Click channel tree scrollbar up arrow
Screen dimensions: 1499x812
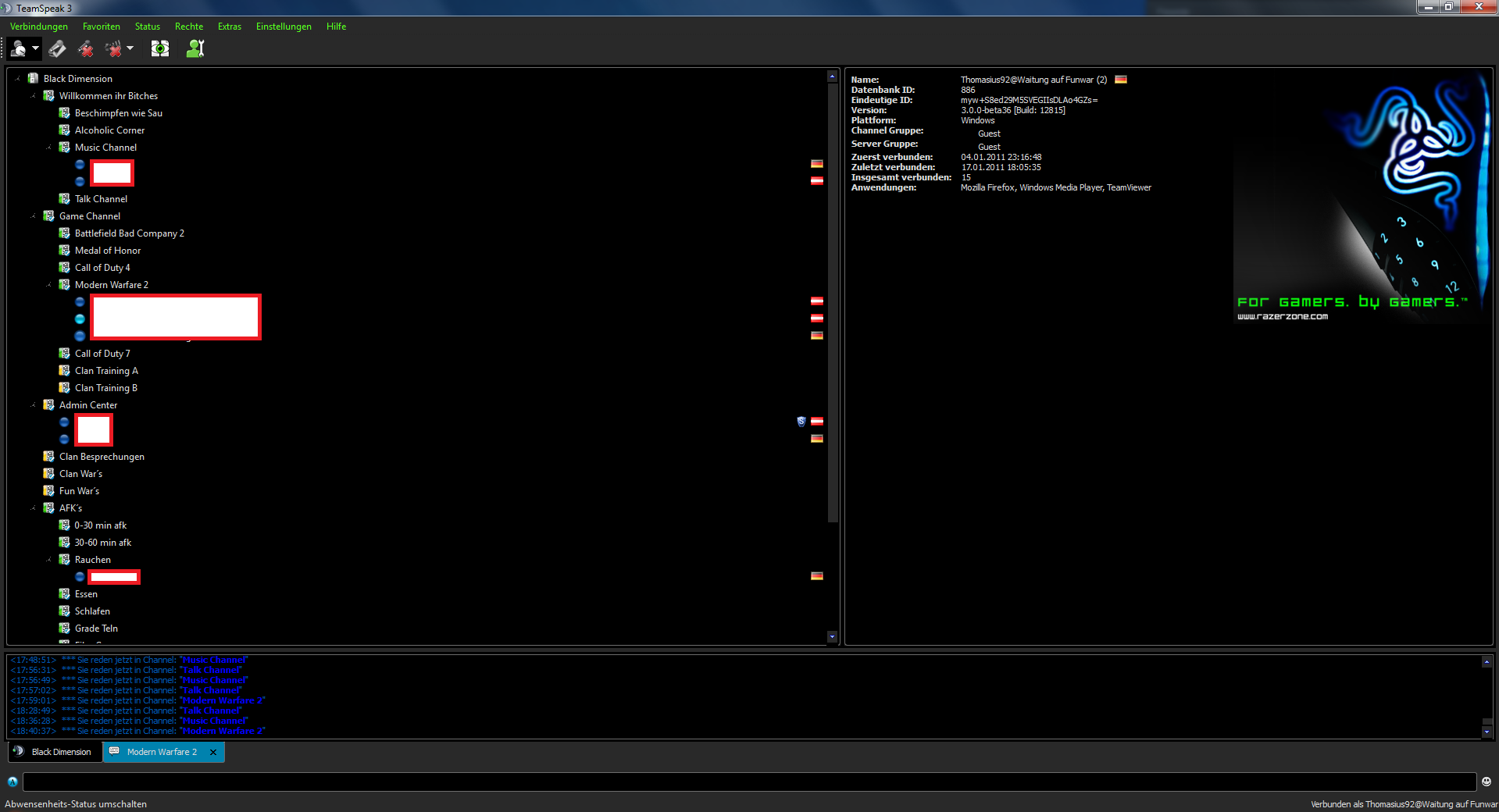pyautogui.click(x=832, y=77)
